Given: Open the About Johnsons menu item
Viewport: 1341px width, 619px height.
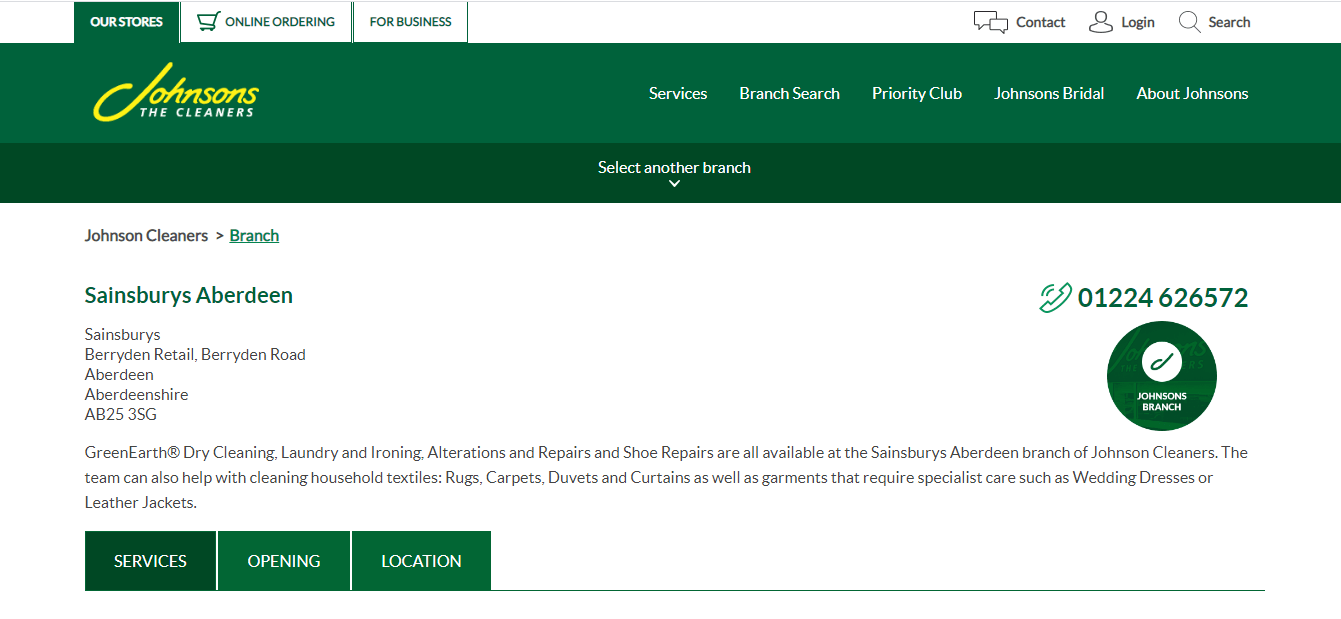Looking at the screenshot, I should (1192, 93).
